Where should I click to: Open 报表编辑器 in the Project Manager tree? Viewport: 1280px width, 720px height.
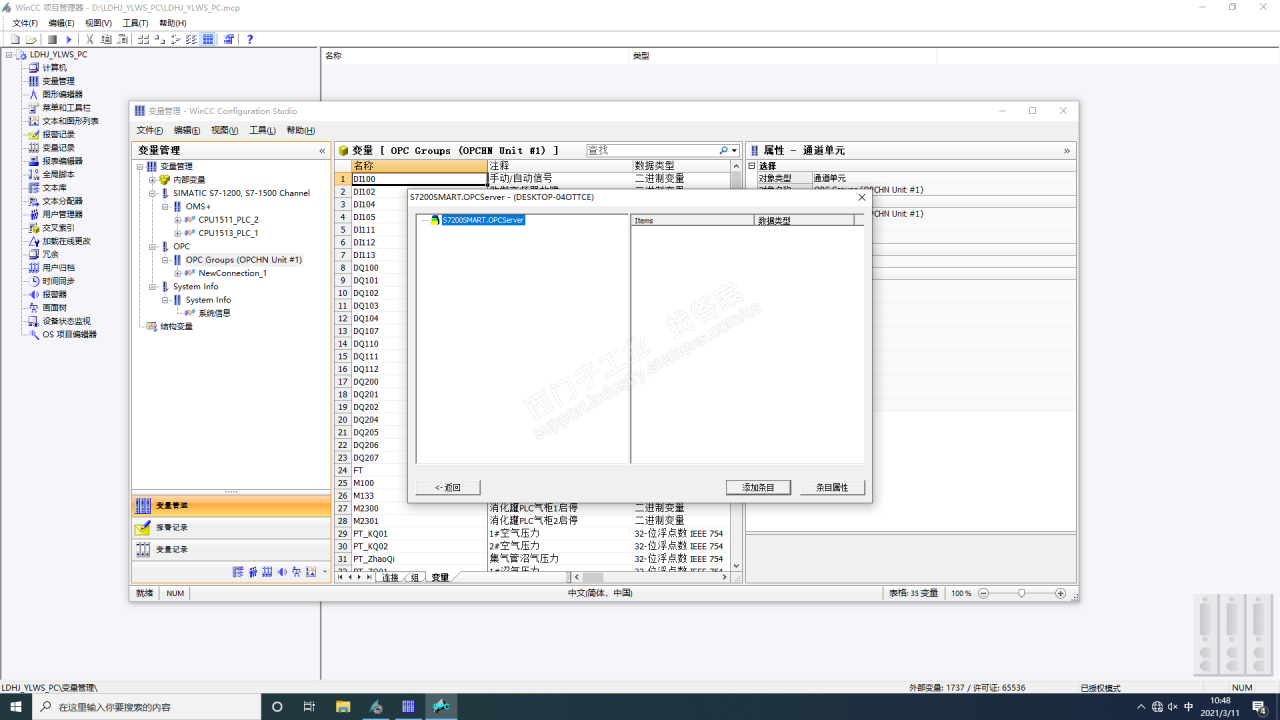(62, 161)
